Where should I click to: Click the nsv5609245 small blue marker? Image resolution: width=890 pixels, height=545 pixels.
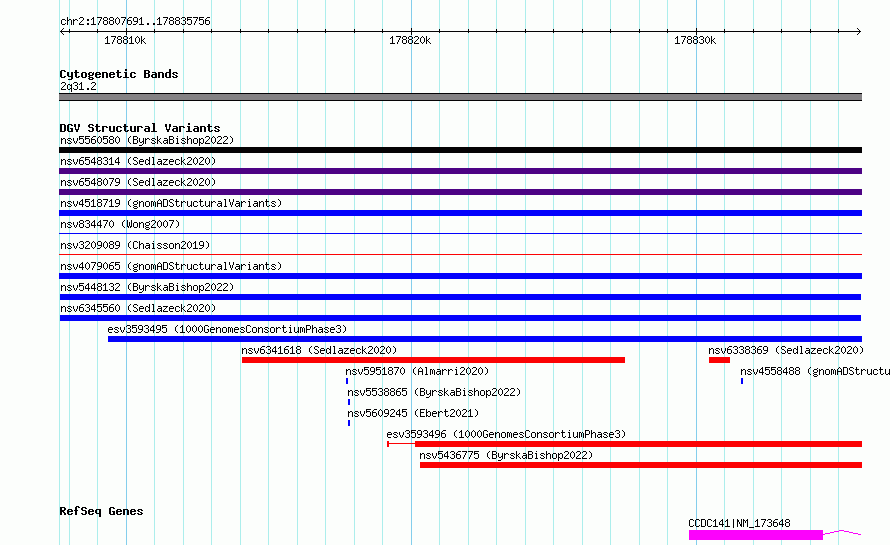(349, 423)
